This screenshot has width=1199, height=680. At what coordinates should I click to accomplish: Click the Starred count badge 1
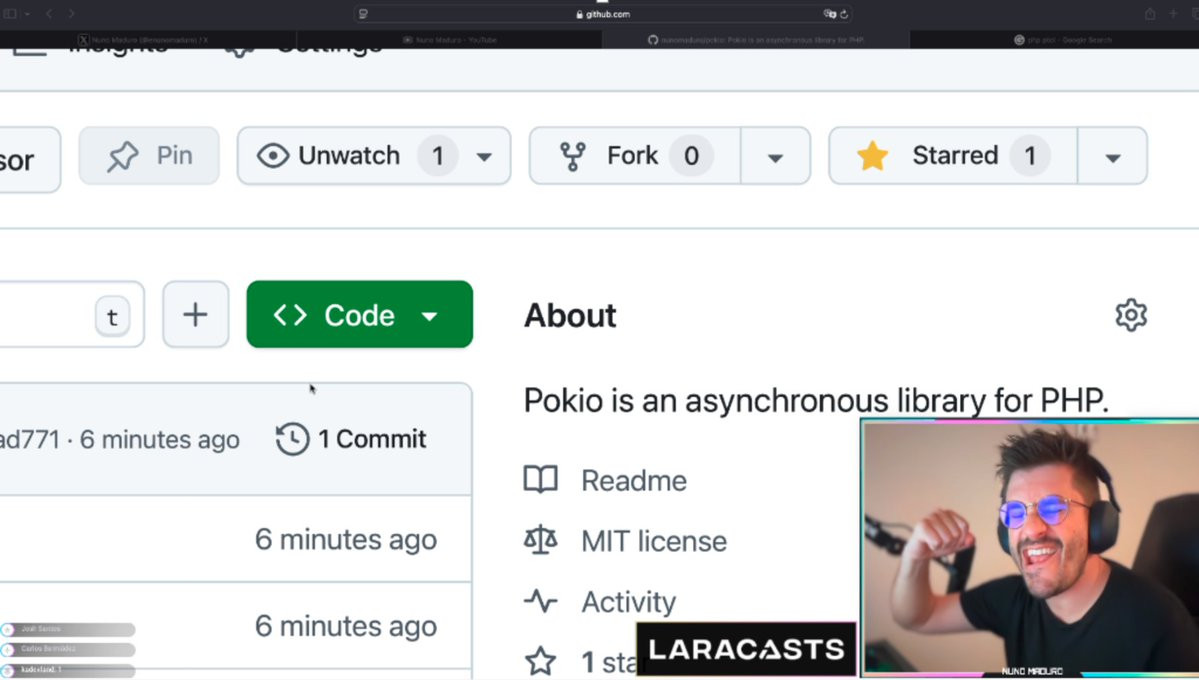tap(1030, 156)
